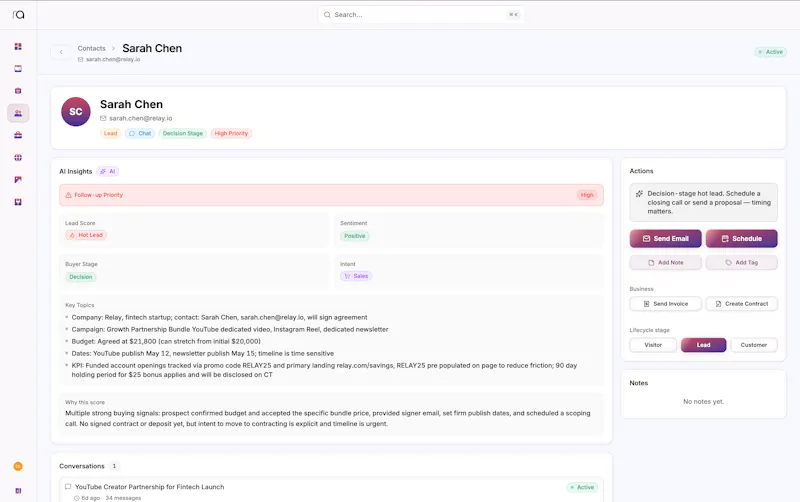Click the Hot Lead score badge
Screen dimensions: 800x502
(x=86, y=235)
